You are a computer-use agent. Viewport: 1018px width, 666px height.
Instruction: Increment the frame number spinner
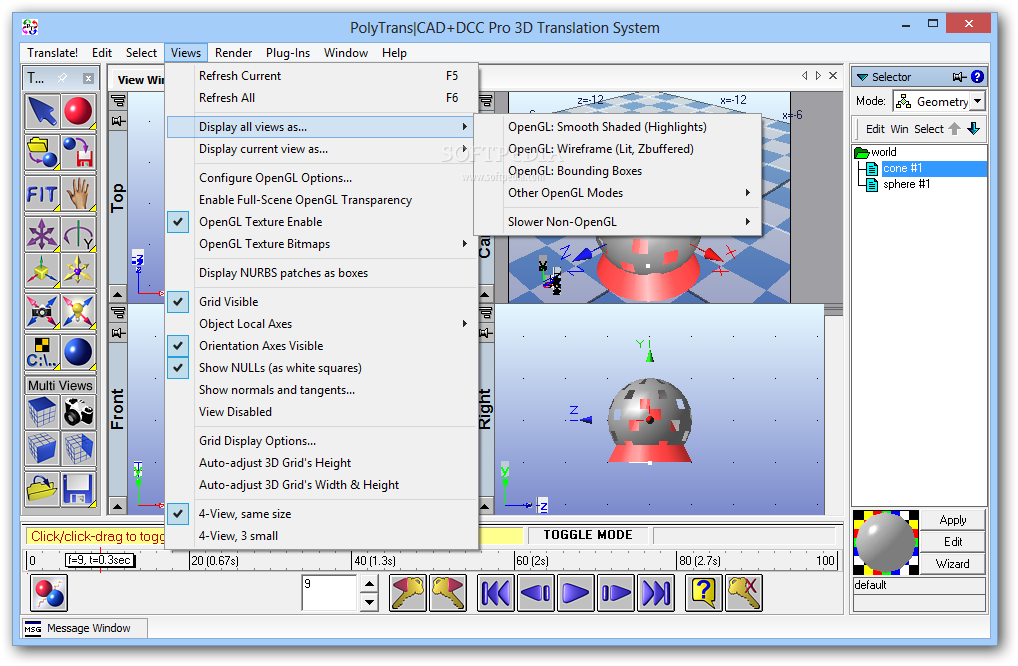click(x=369, y=584)
